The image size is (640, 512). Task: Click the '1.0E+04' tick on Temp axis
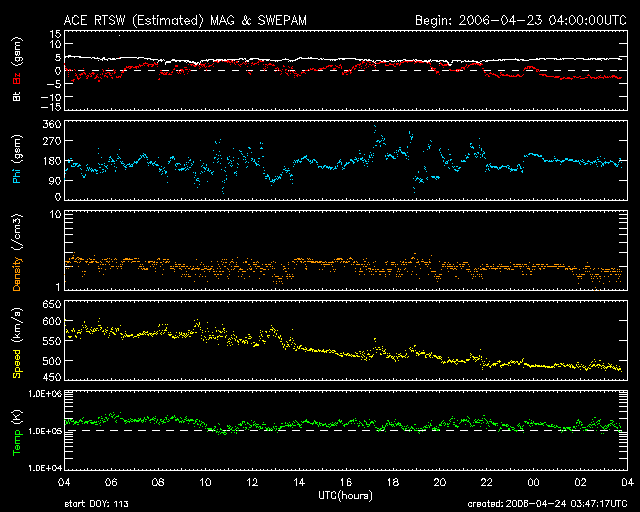click(x=45, y=467)
